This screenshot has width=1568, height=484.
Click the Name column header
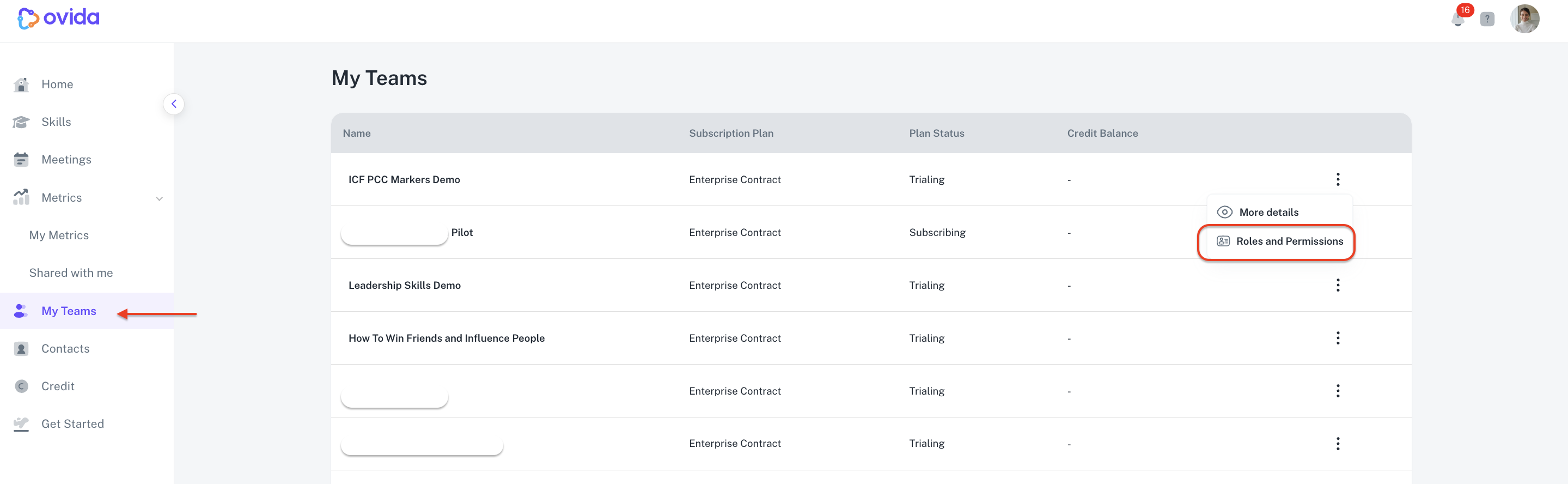tap(357, 133)
